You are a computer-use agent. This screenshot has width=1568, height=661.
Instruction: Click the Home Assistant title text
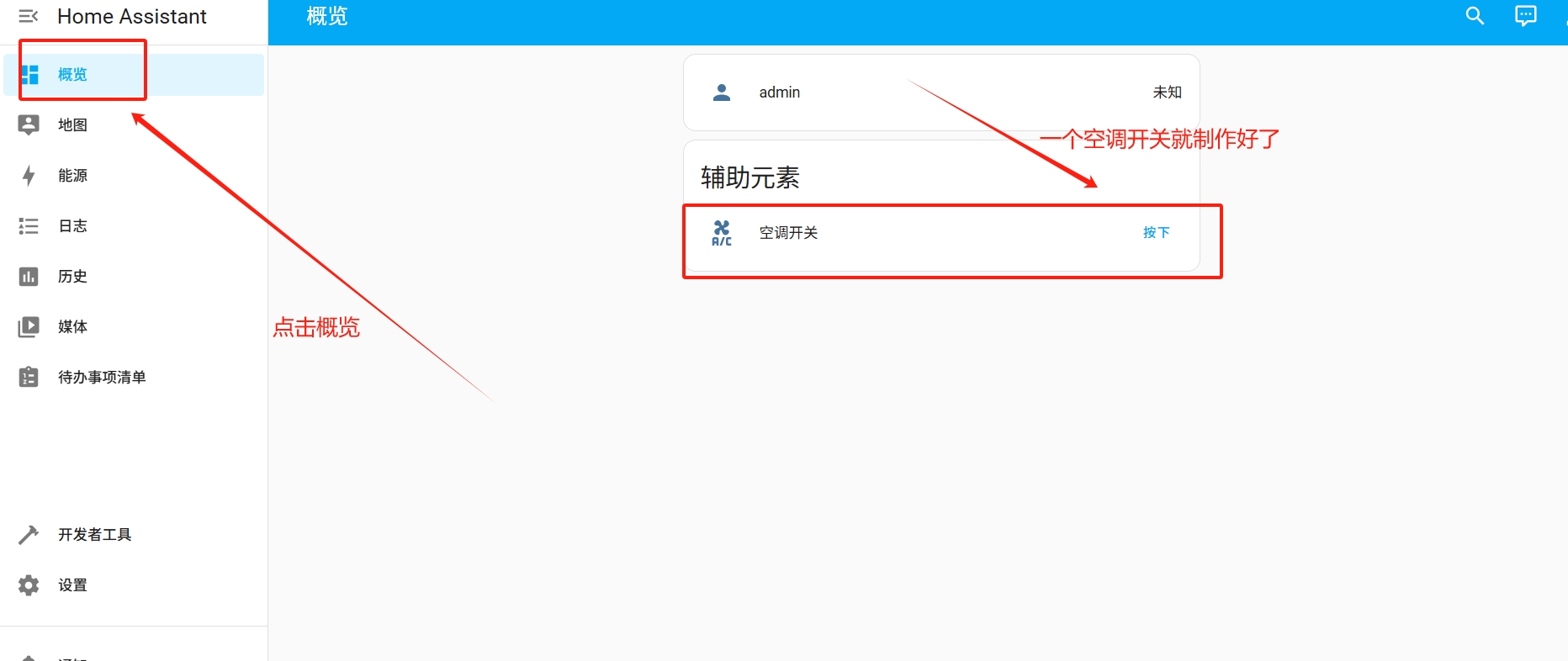(131, 16)
